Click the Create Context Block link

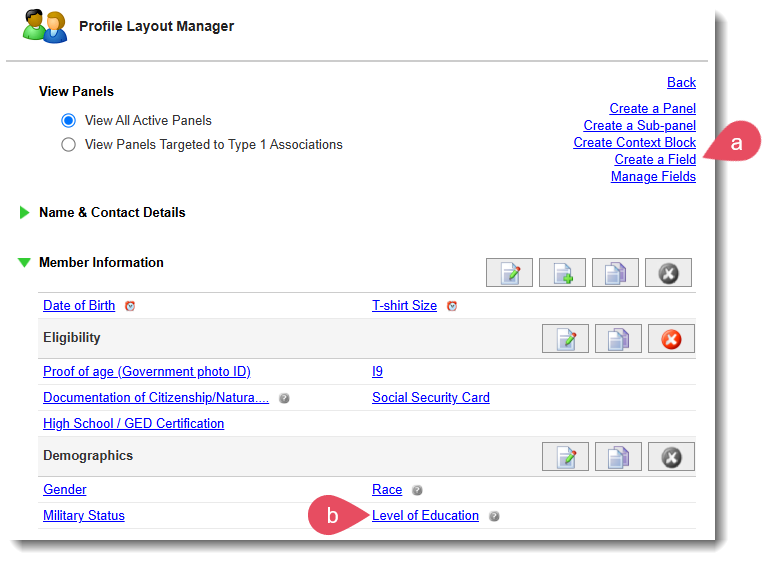tap(634, 142)
